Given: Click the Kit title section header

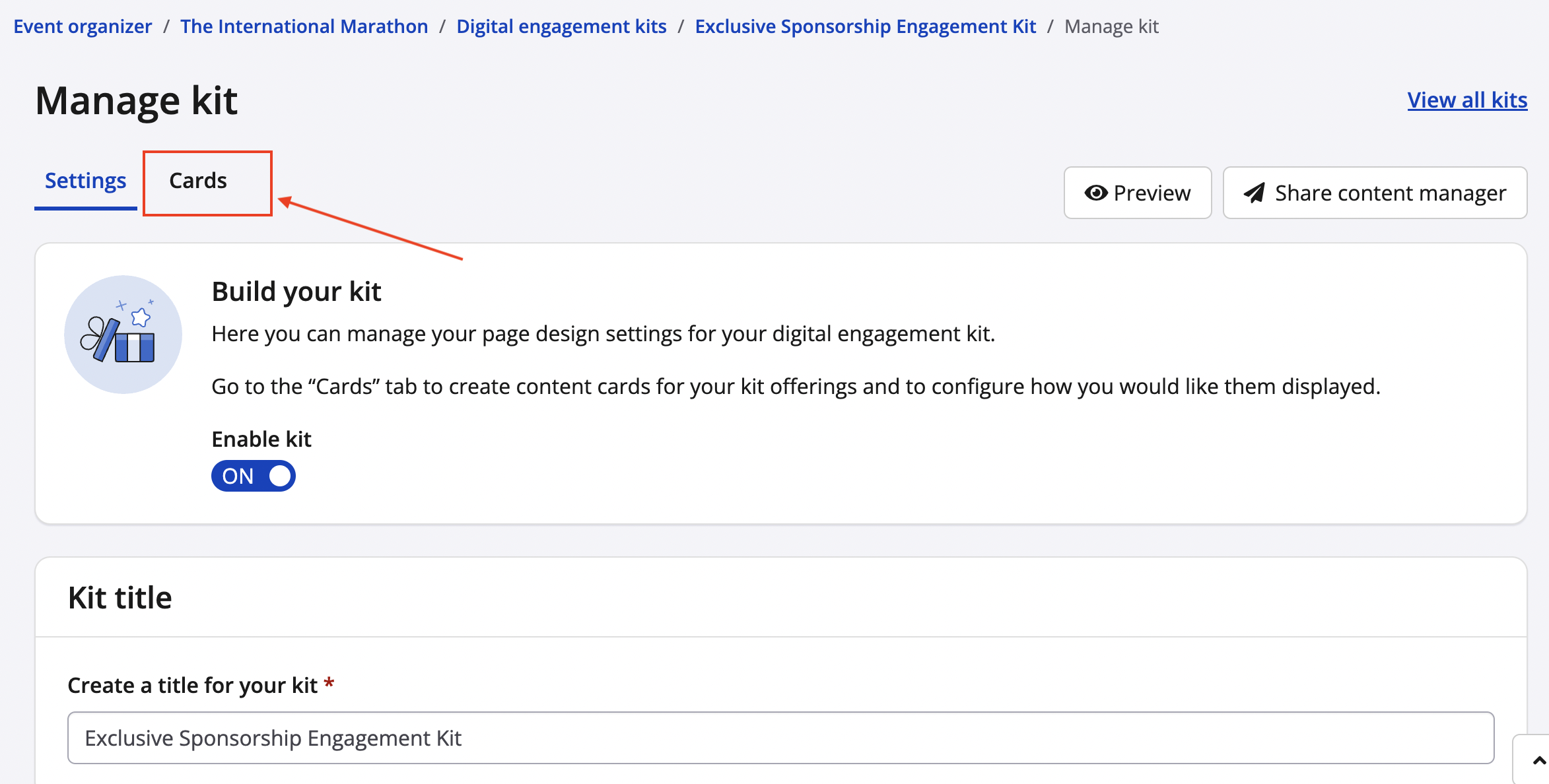Looking at the screenshot, I should 120,598.
